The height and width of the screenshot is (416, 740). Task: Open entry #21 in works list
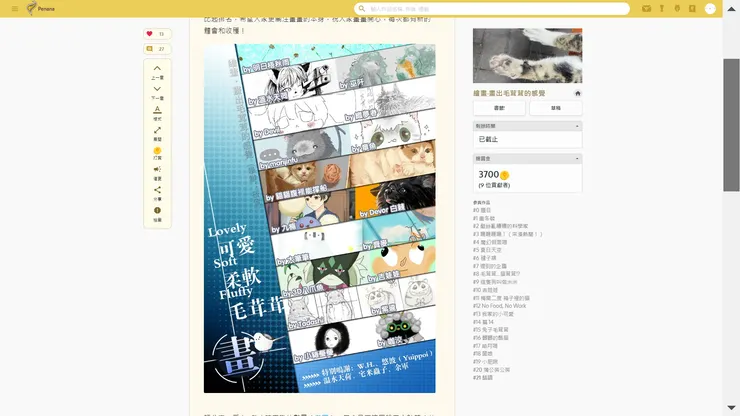(x=482, y=378)
